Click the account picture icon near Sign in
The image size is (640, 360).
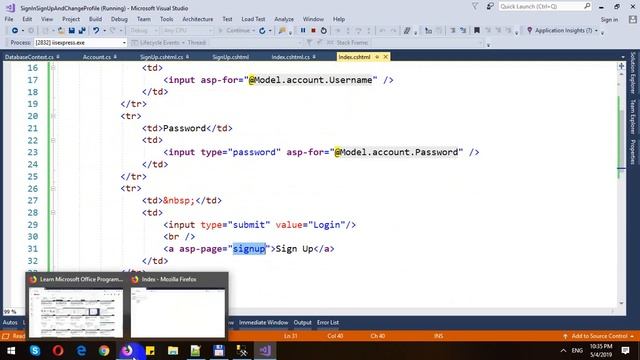[x=633, y=19]
